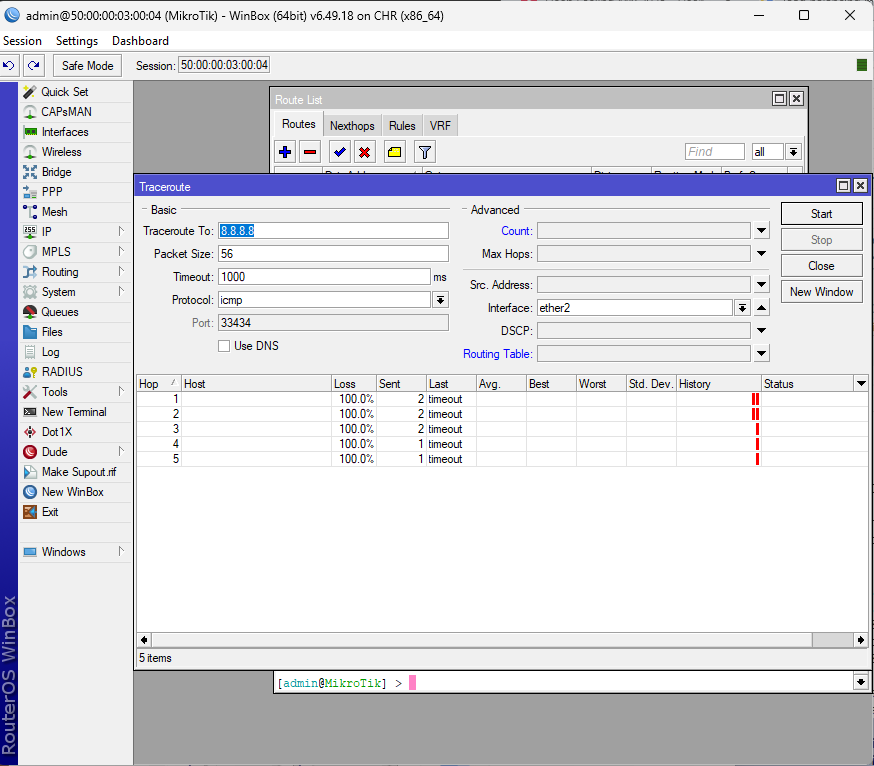Toggle the Safe Mode button

(87, 66)
